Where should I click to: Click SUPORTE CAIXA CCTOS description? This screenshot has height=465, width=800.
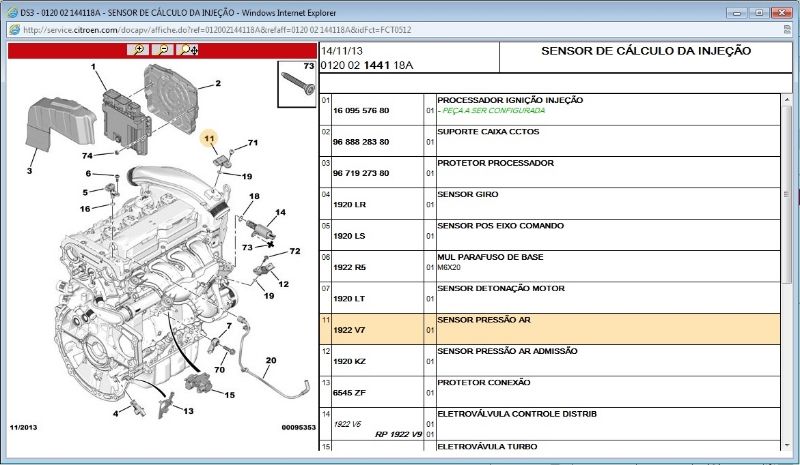click(x=488, y=132)
